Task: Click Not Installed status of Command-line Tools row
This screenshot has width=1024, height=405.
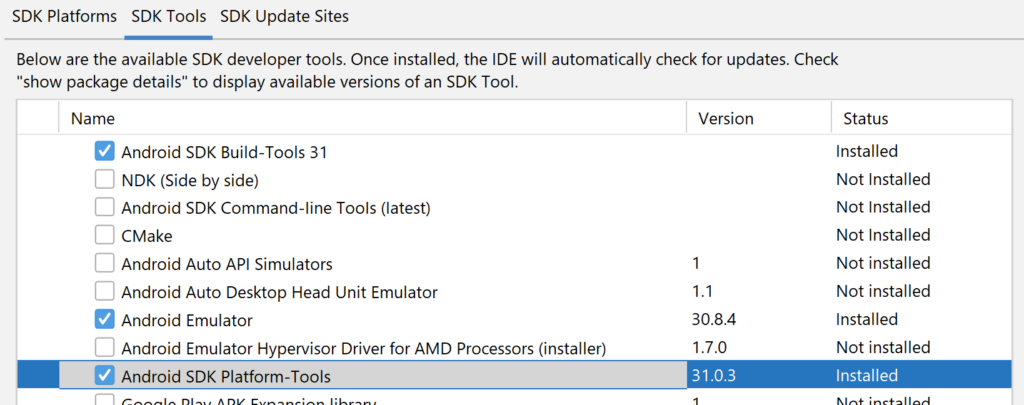Action: (883, 207)
